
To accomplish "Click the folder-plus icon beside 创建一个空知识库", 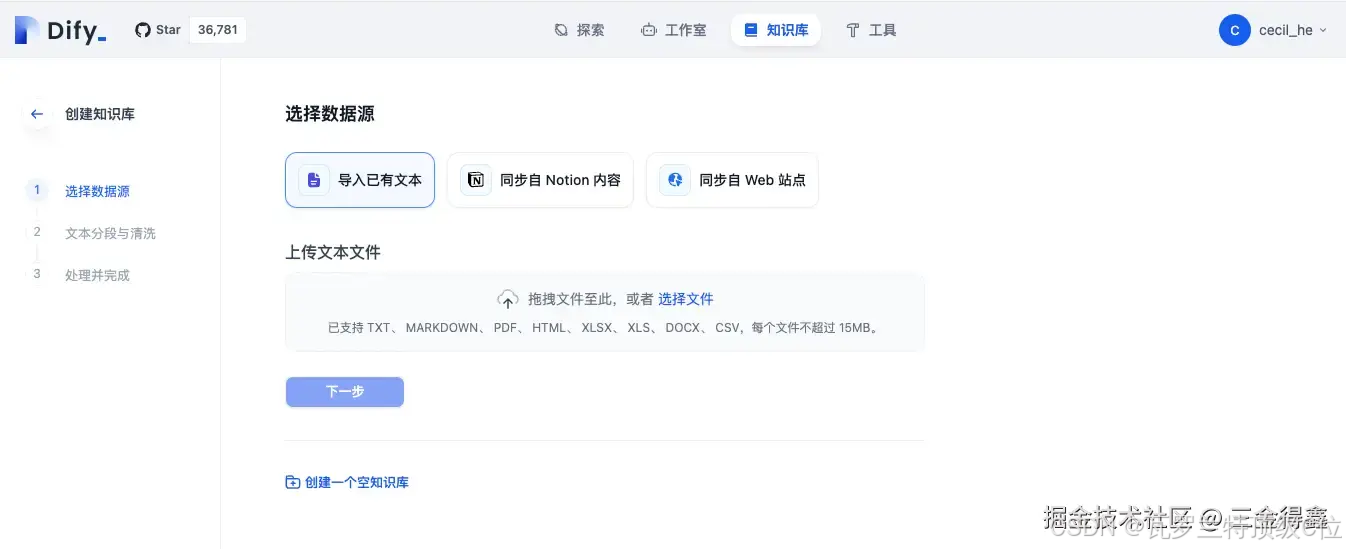I will coord(293,482).
